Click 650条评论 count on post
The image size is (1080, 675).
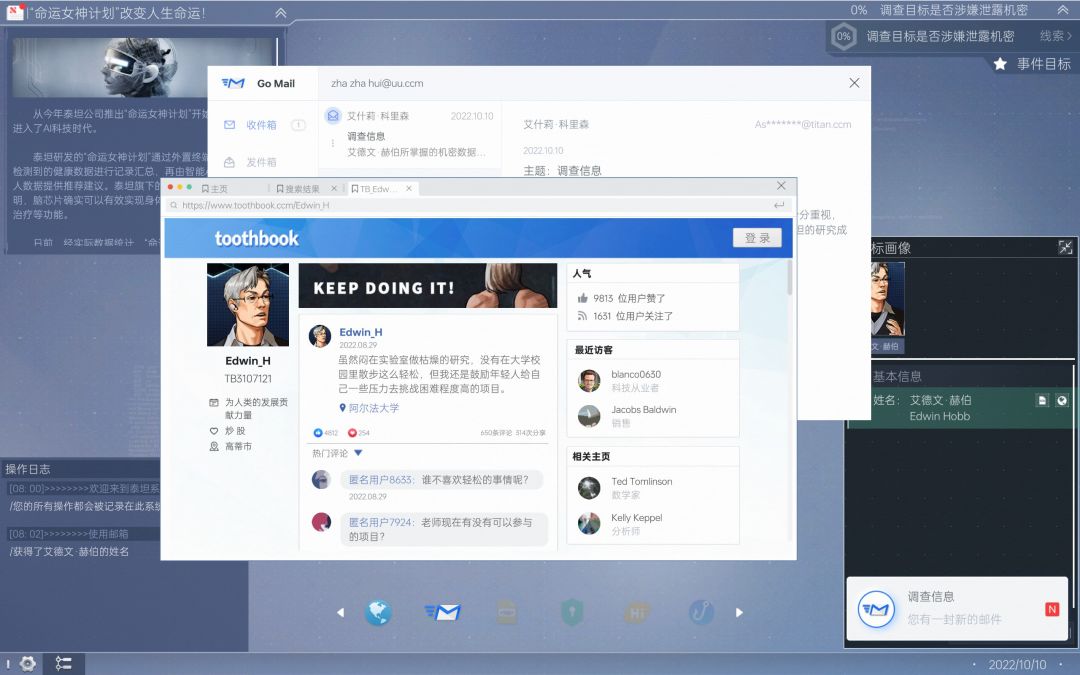coord(496,433)
